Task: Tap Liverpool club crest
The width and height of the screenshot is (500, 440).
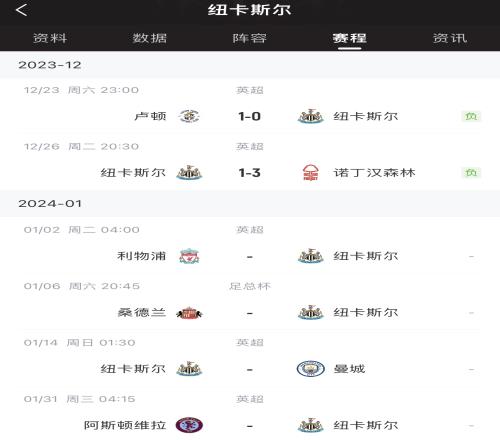Action: (189, 256)
